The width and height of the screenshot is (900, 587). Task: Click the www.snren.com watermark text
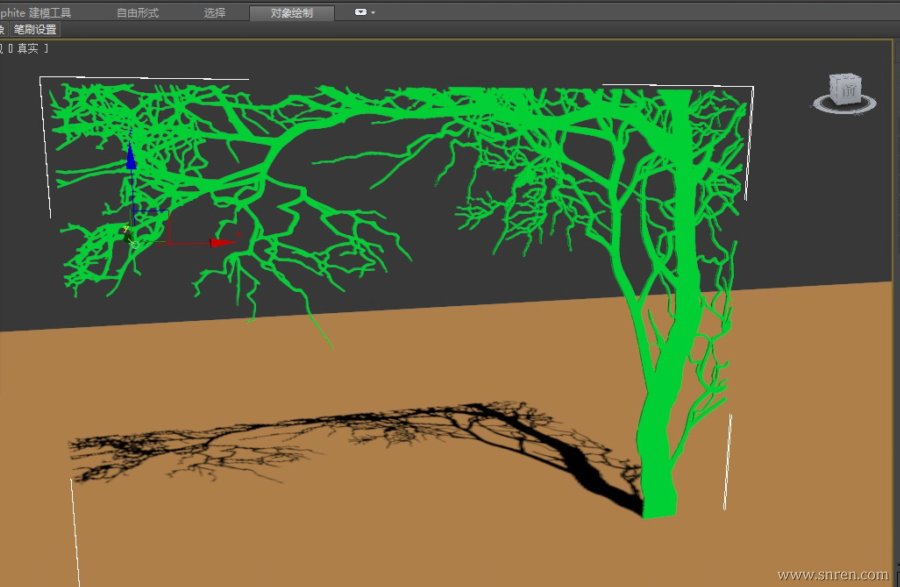click(832, 575)
